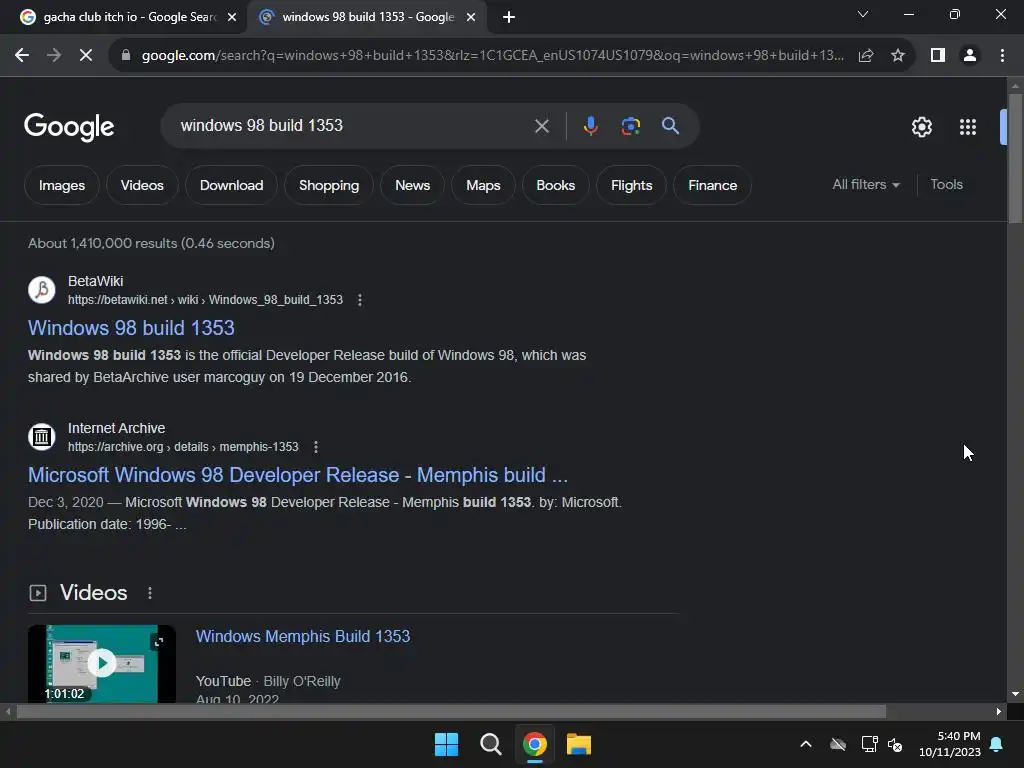
Task: Open the Windows Start menu
Action: click(x=447, y=744)
